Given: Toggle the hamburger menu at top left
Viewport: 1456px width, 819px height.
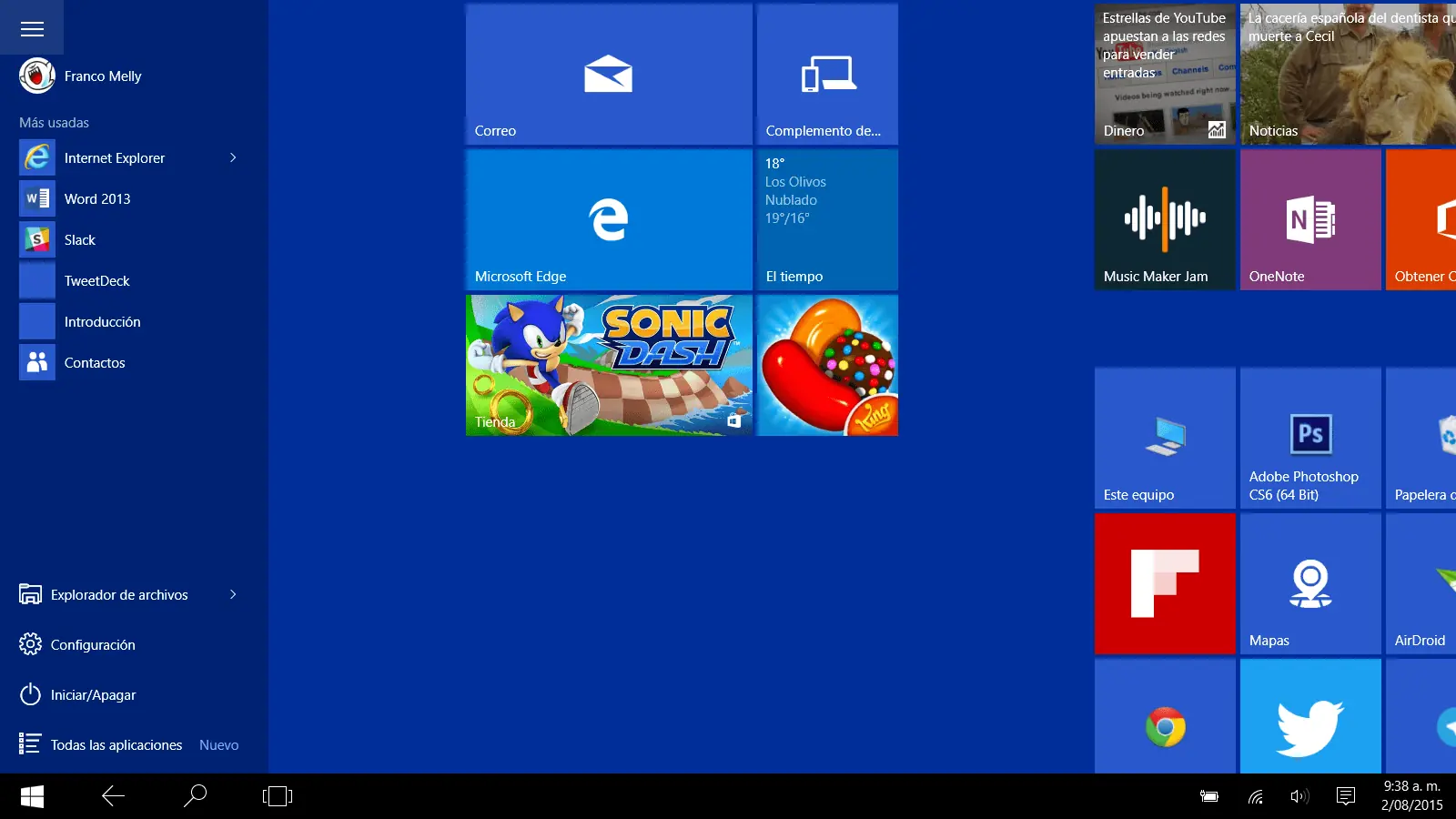Looking at the screenshot, I should [x=32, y=28].
